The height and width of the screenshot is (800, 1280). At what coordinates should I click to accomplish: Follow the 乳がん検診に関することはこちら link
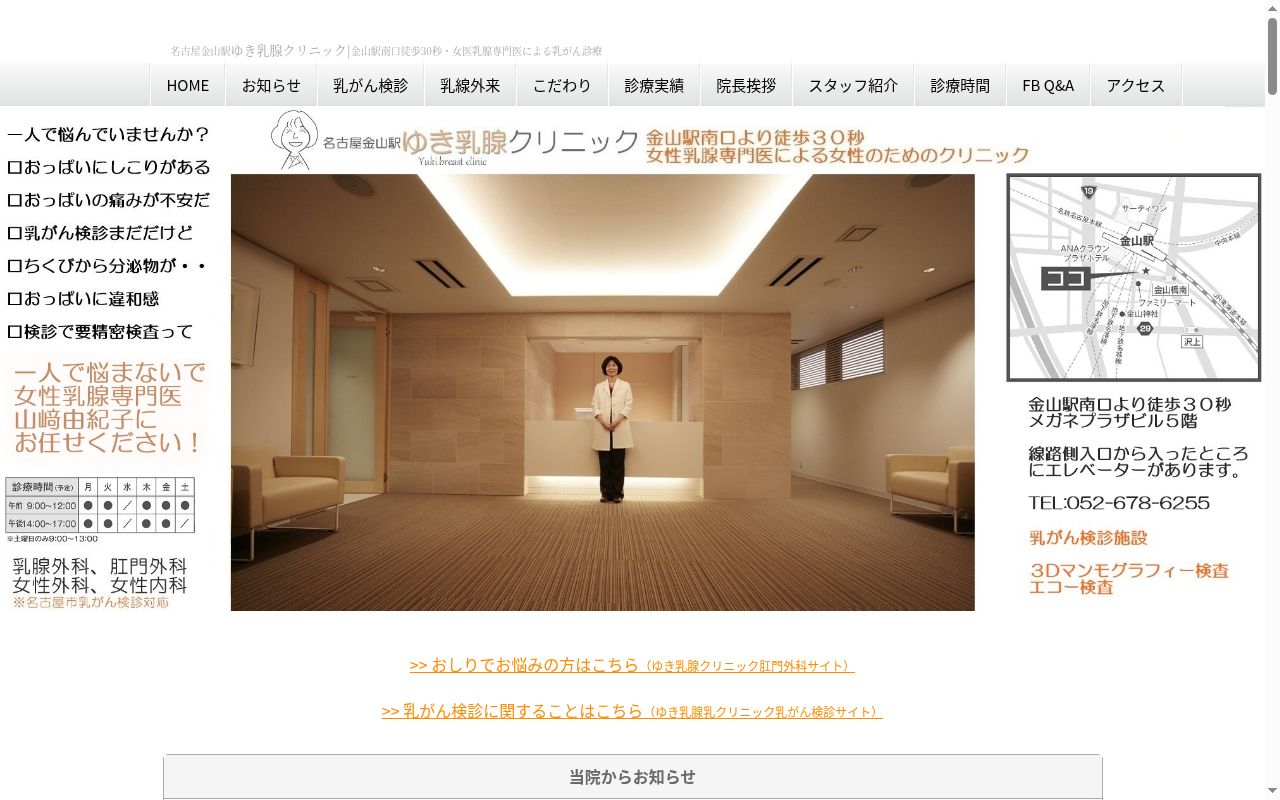tap(632, 711)
